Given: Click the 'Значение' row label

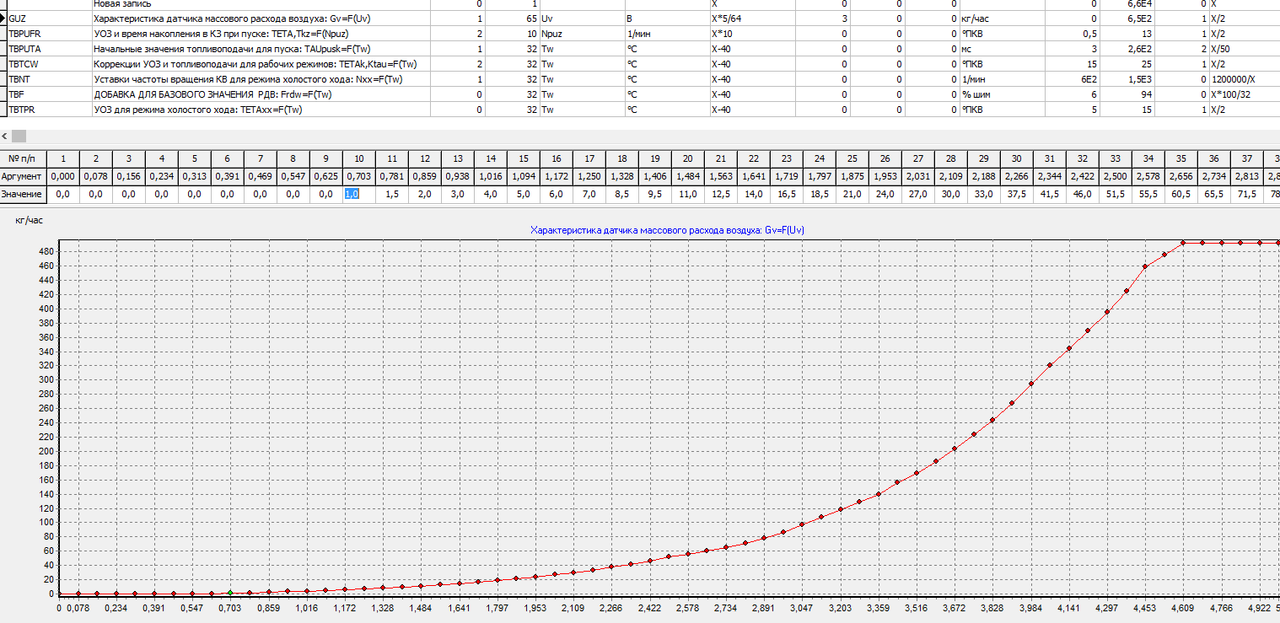Looking at the screenshot, I should pos(23,194).
